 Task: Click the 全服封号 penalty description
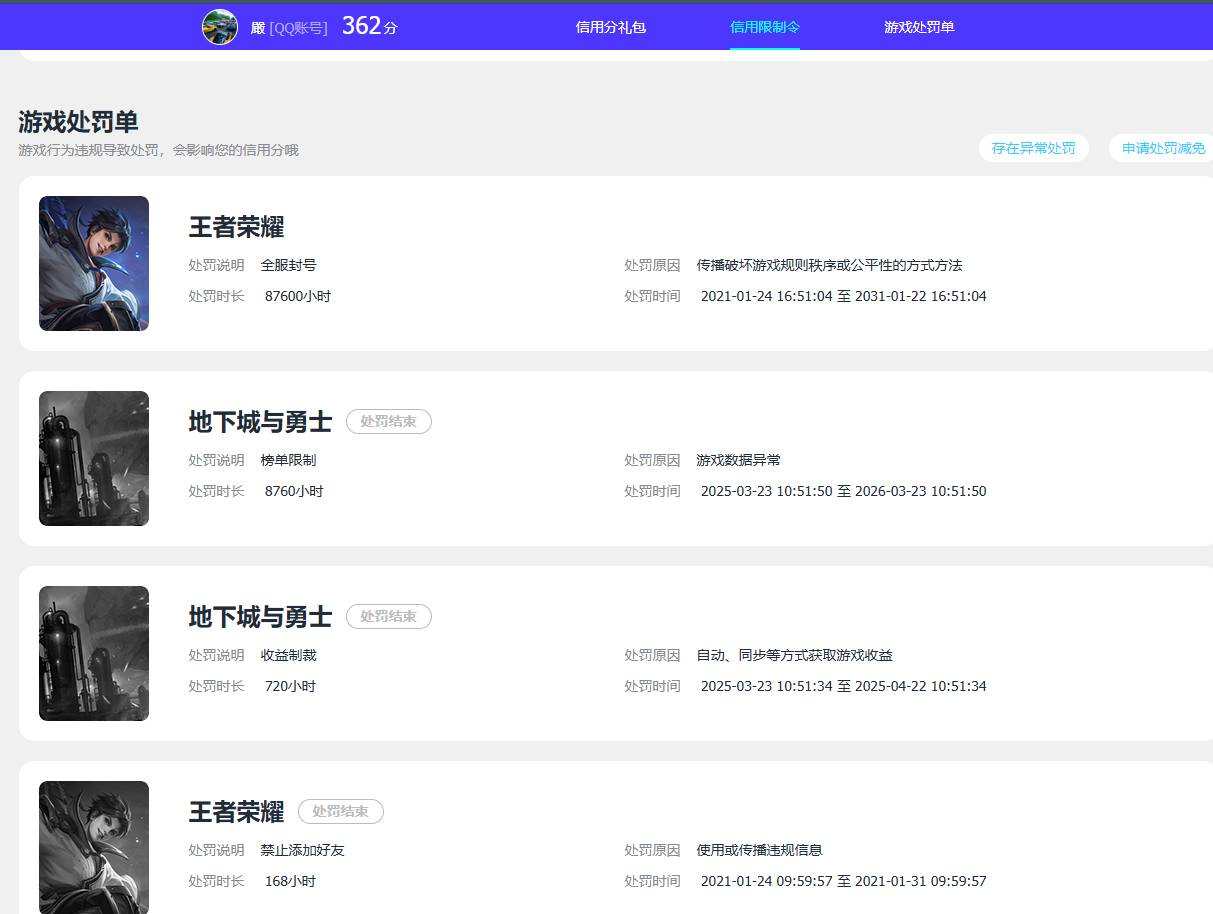click(x=289, y=265)
